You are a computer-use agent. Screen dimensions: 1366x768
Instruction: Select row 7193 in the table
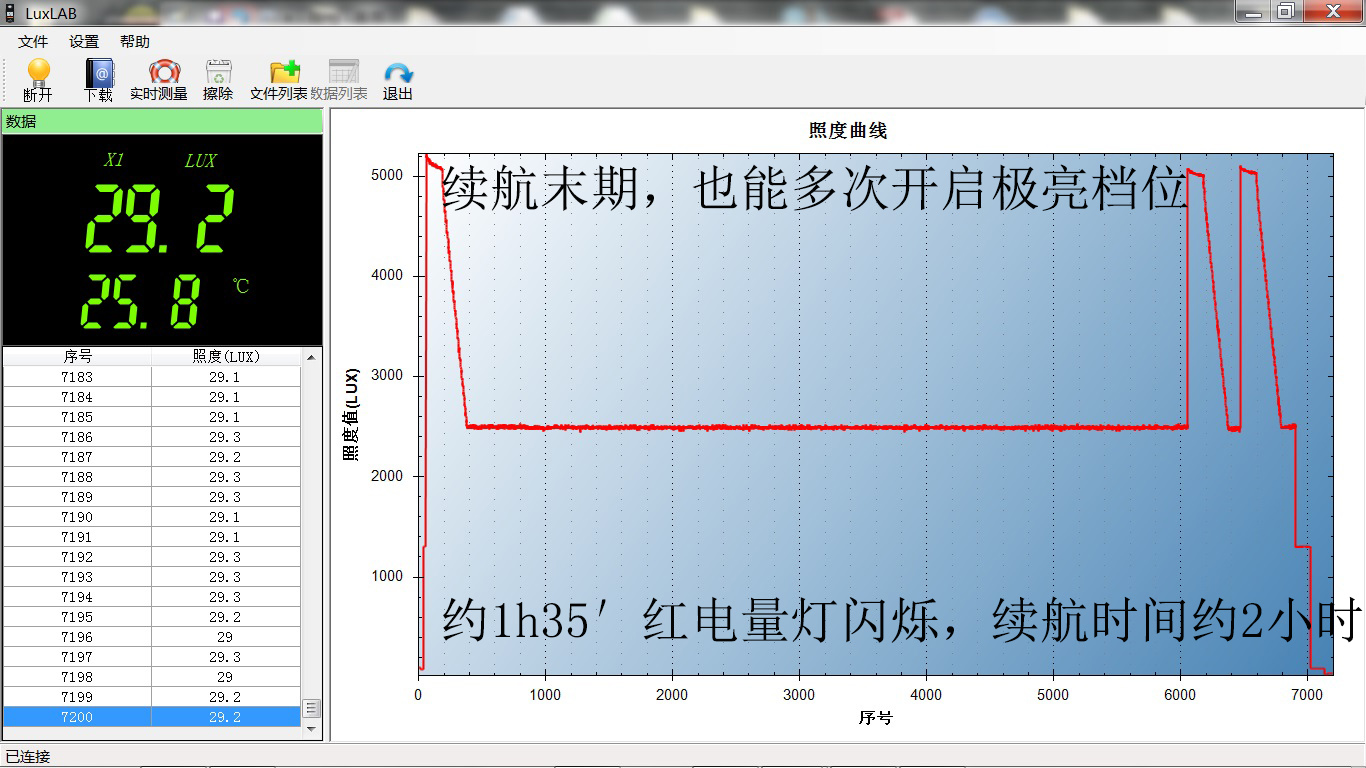[x=152, y=577]
